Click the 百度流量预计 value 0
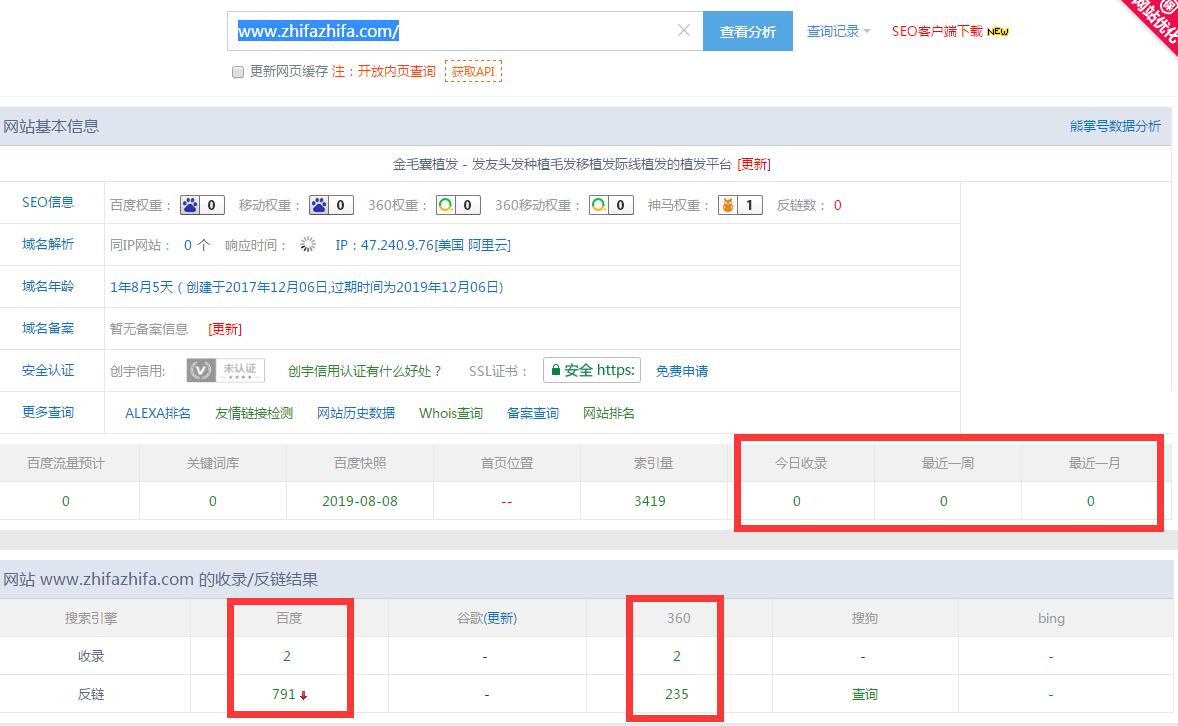Viewport: 1178px width, 726px height. [x=66, y=501]
